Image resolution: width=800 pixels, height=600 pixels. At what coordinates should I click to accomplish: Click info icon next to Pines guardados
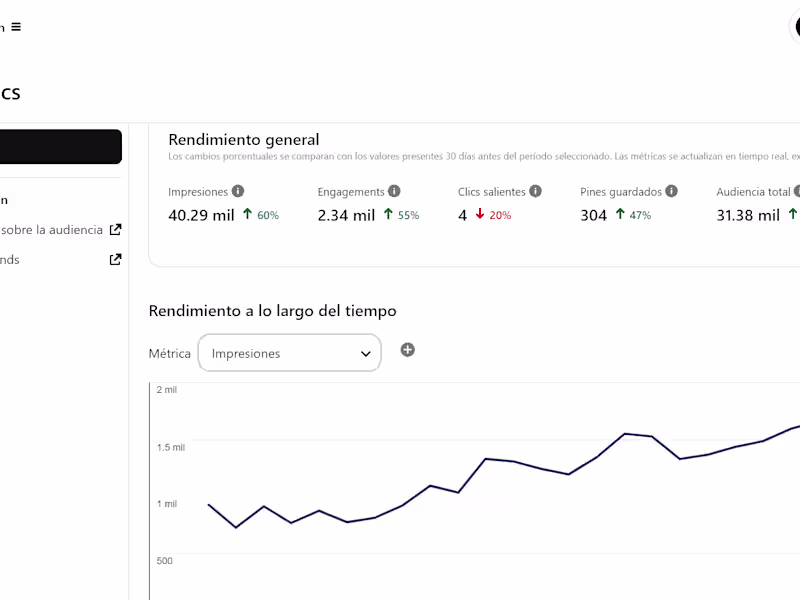pyautogui.click(x=671, y=191)
